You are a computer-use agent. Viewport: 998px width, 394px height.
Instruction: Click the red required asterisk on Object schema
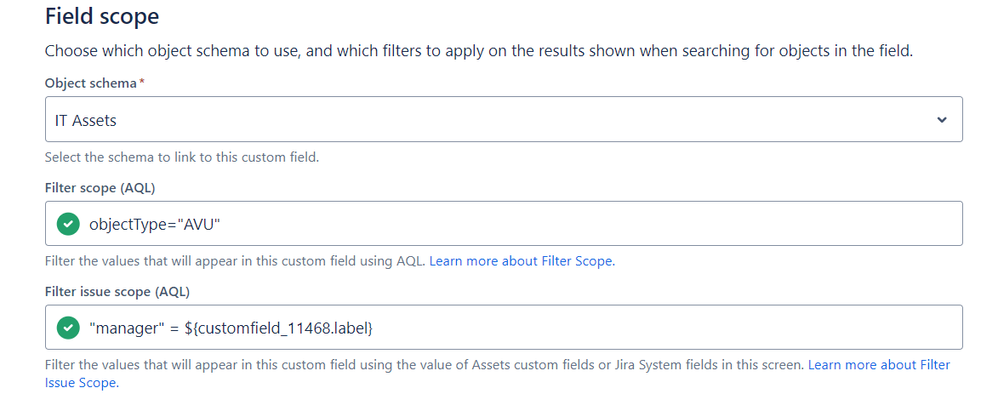pos(140,83)
